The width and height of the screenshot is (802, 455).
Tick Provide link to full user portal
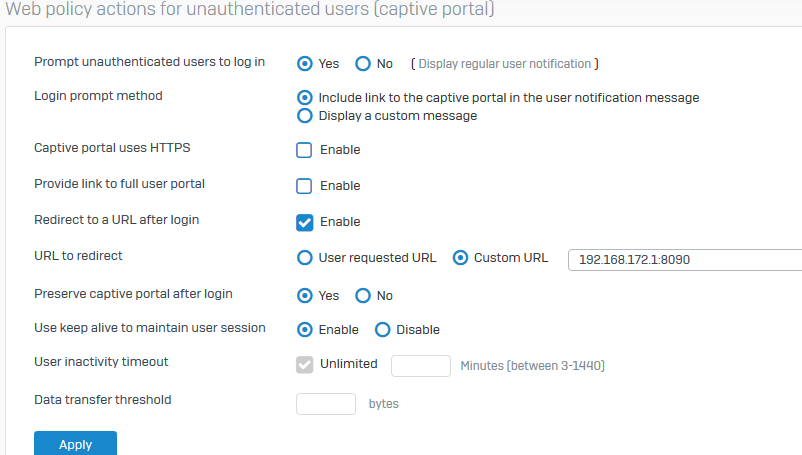tap(305, 186)
